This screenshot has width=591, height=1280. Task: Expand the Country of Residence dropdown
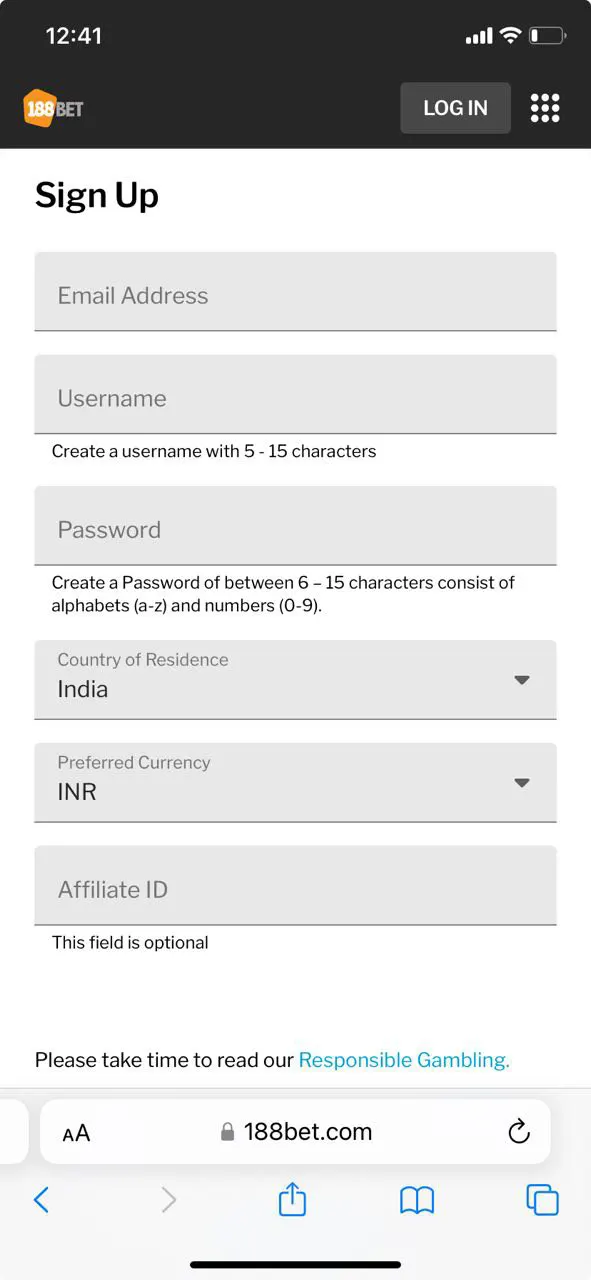521,679
